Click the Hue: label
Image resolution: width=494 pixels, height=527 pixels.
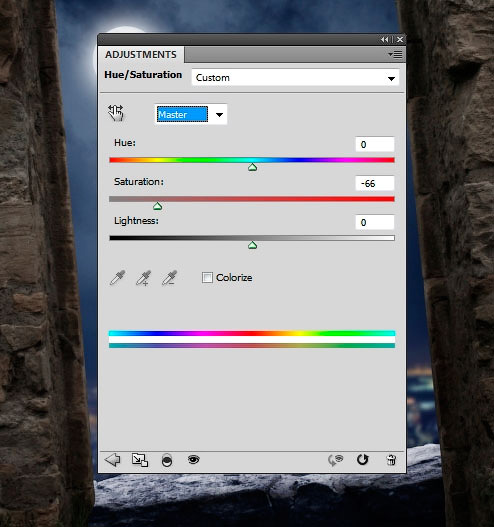pyautogui.click(x=125, y=143)
